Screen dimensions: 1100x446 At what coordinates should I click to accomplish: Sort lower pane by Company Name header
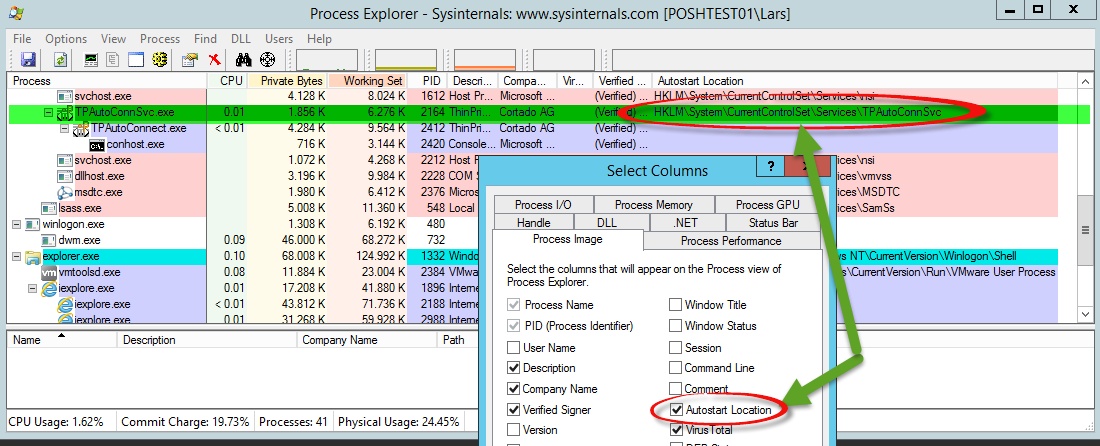pos(366,340)
